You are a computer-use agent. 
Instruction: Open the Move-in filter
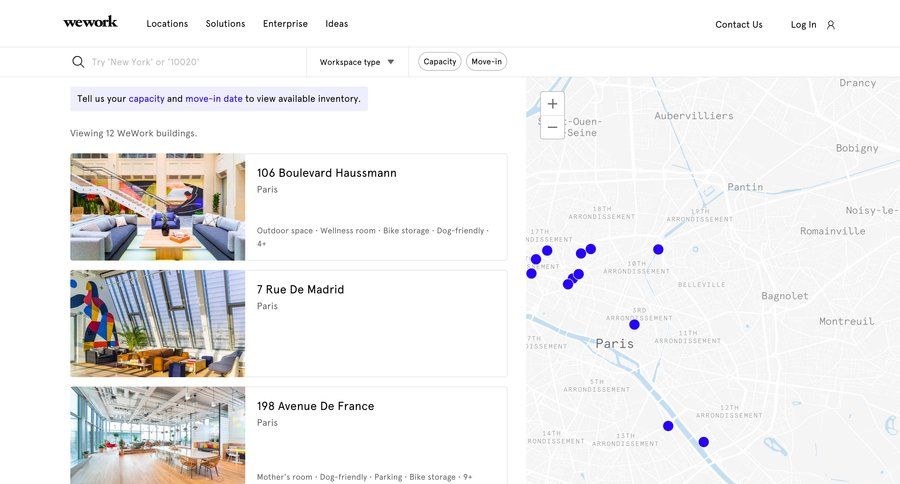tap(486, 61)
